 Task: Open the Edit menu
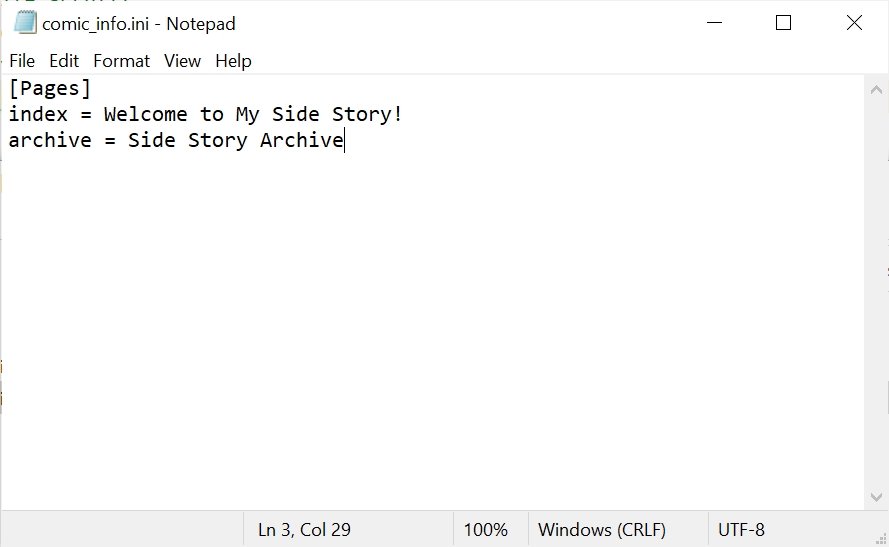pos(64,61)
